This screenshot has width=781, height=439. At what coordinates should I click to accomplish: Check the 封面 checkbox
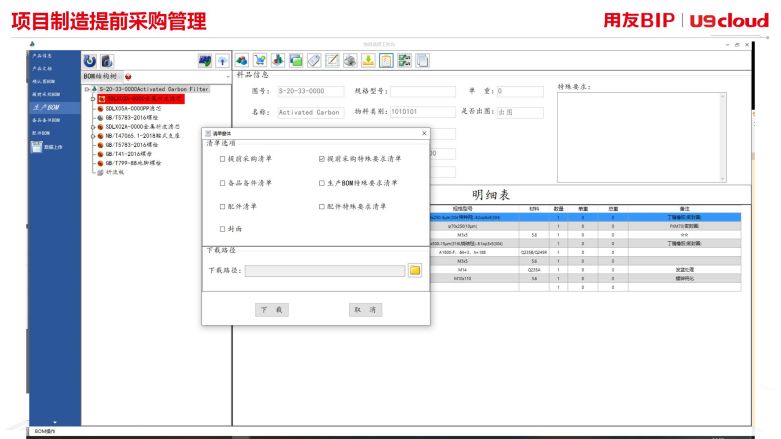222,229
